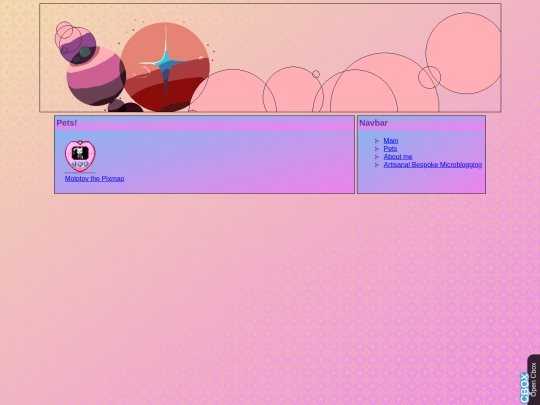Open the Main navbar link
540x405 pixels.
391,141
